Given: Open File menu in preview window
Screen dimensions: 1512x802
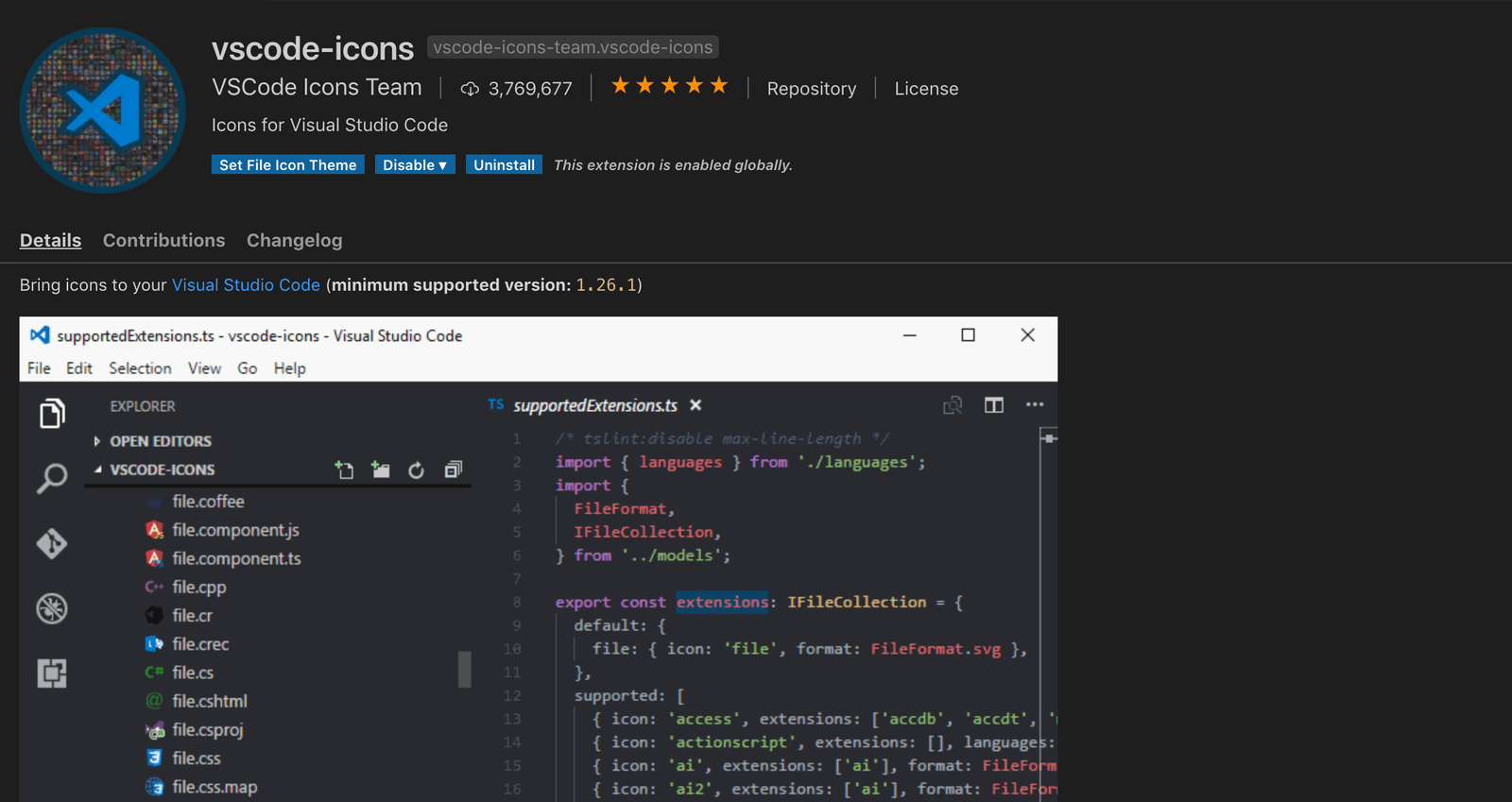Looking at the screenshot, I should point(39,368).
